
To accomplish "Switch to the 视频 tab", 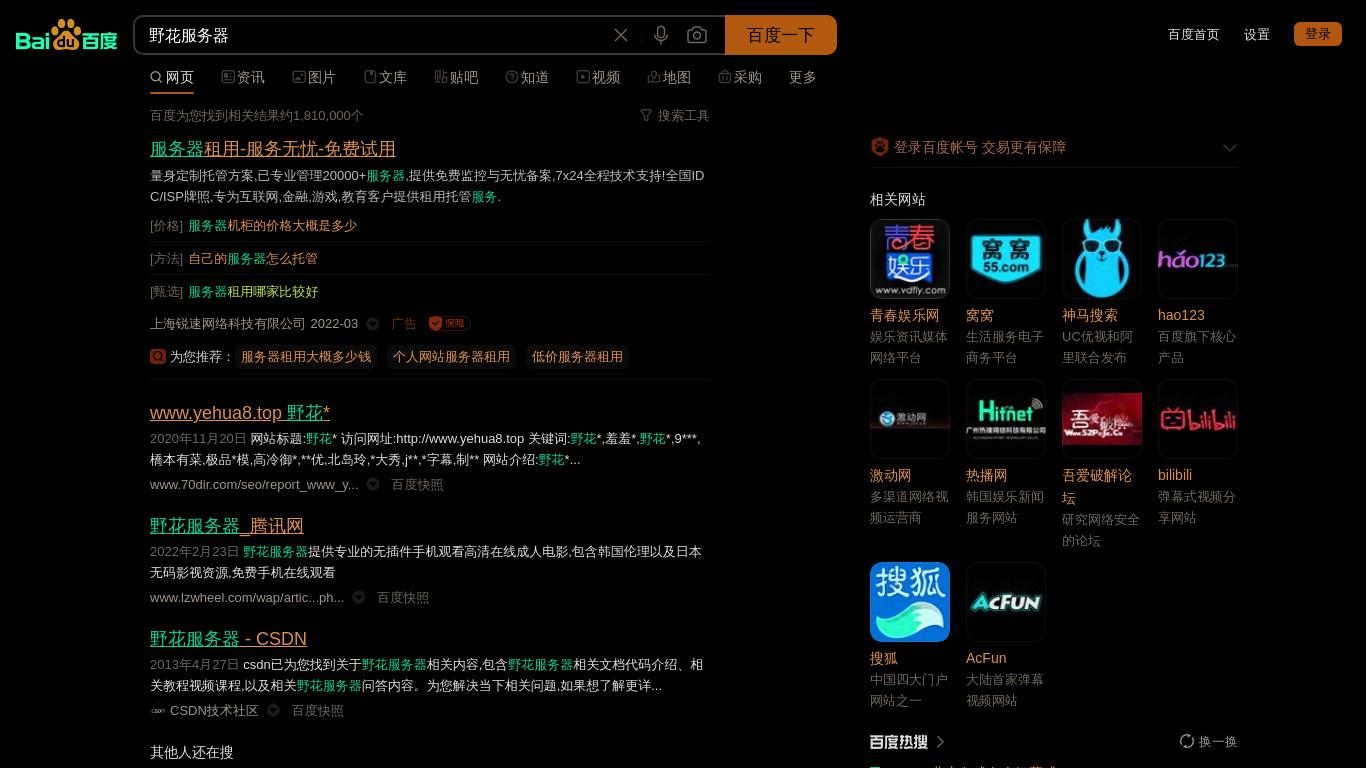I will (x=598, y=77).
